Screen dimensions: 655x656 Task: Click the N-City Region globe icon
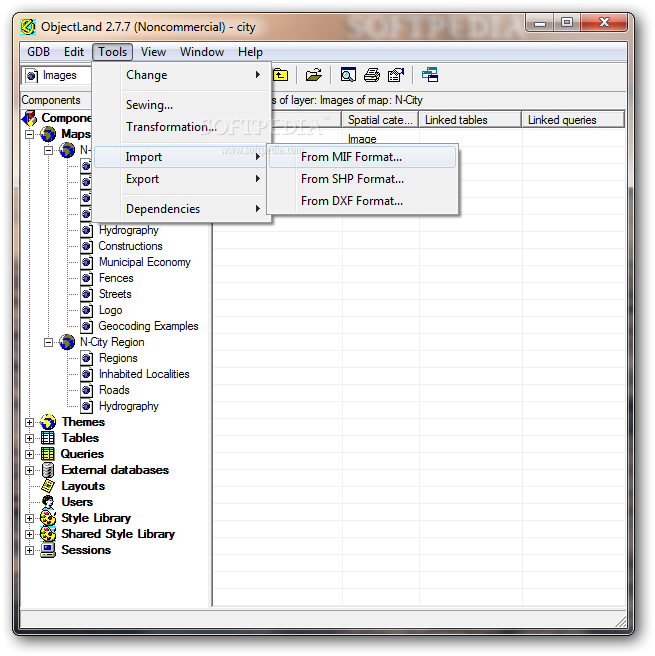[67, 342]
